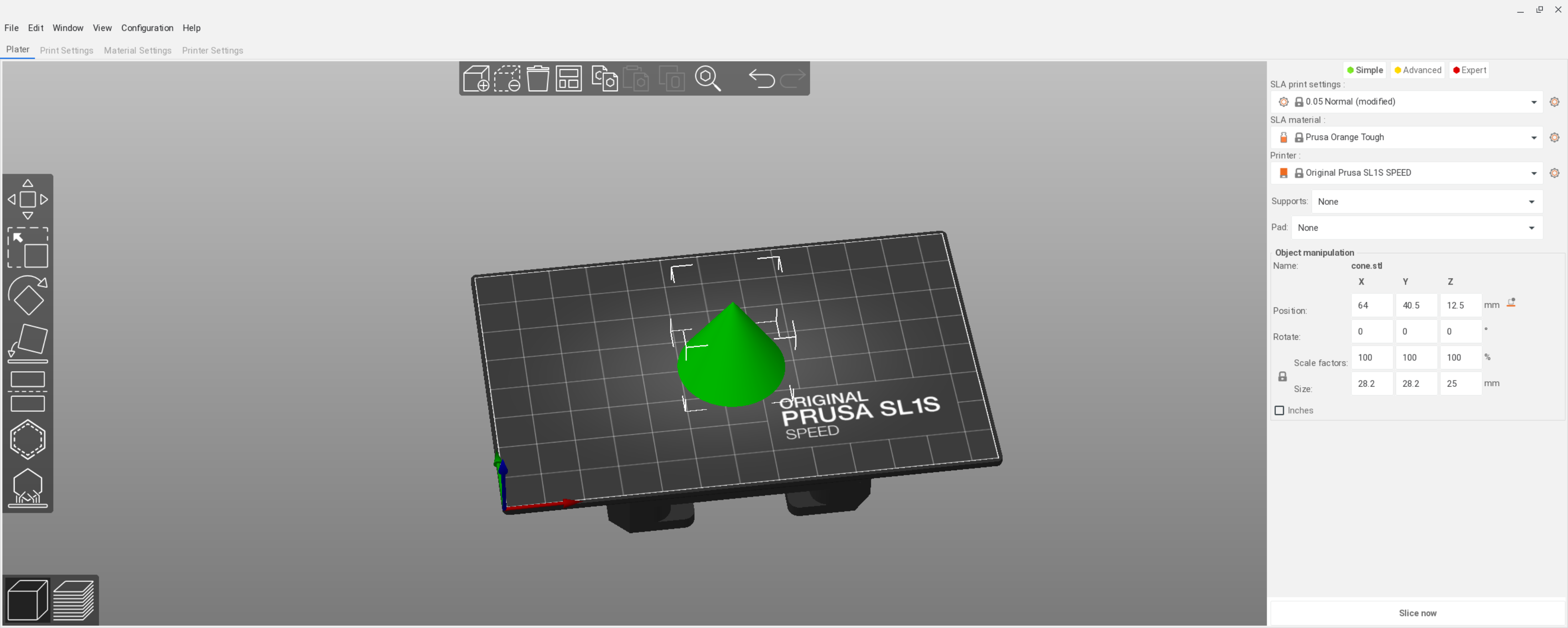
Task: Switch to 3D editor view
Action: tap(28, 600)
